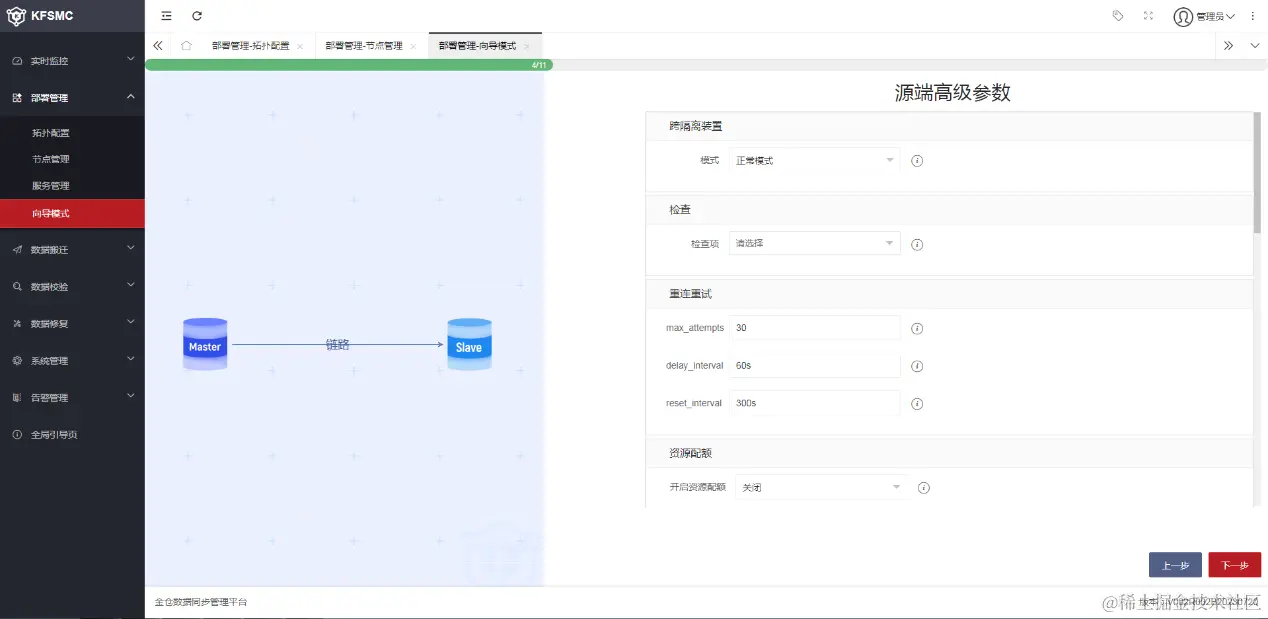Select 向导模式 in the sidebar
Screen dimensions: 1268x619
[72, 213]
